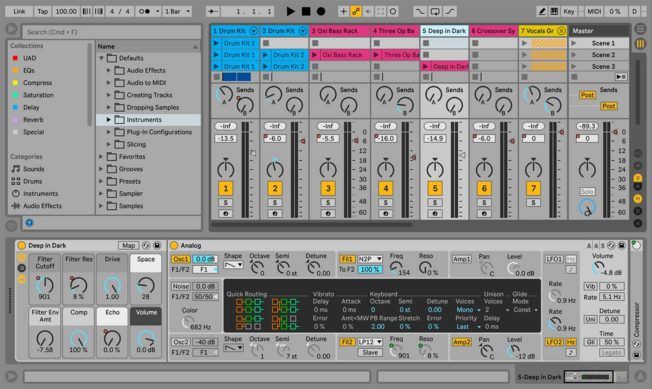Click the Session Record circle button

(393, 11)
